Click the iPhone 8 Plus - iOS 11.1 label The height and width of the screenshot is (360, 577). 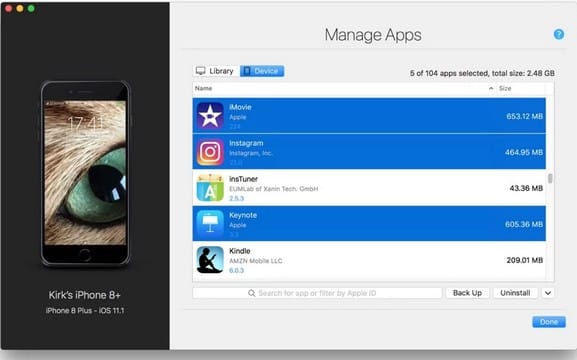coord(85,310)
